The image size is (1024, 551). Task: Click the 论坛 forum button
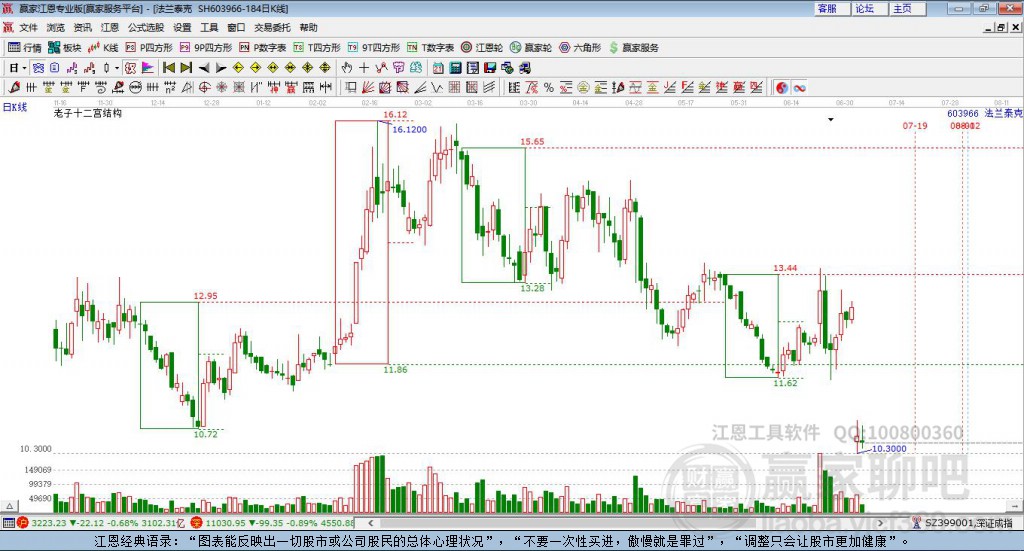click(x=869, y=8)
